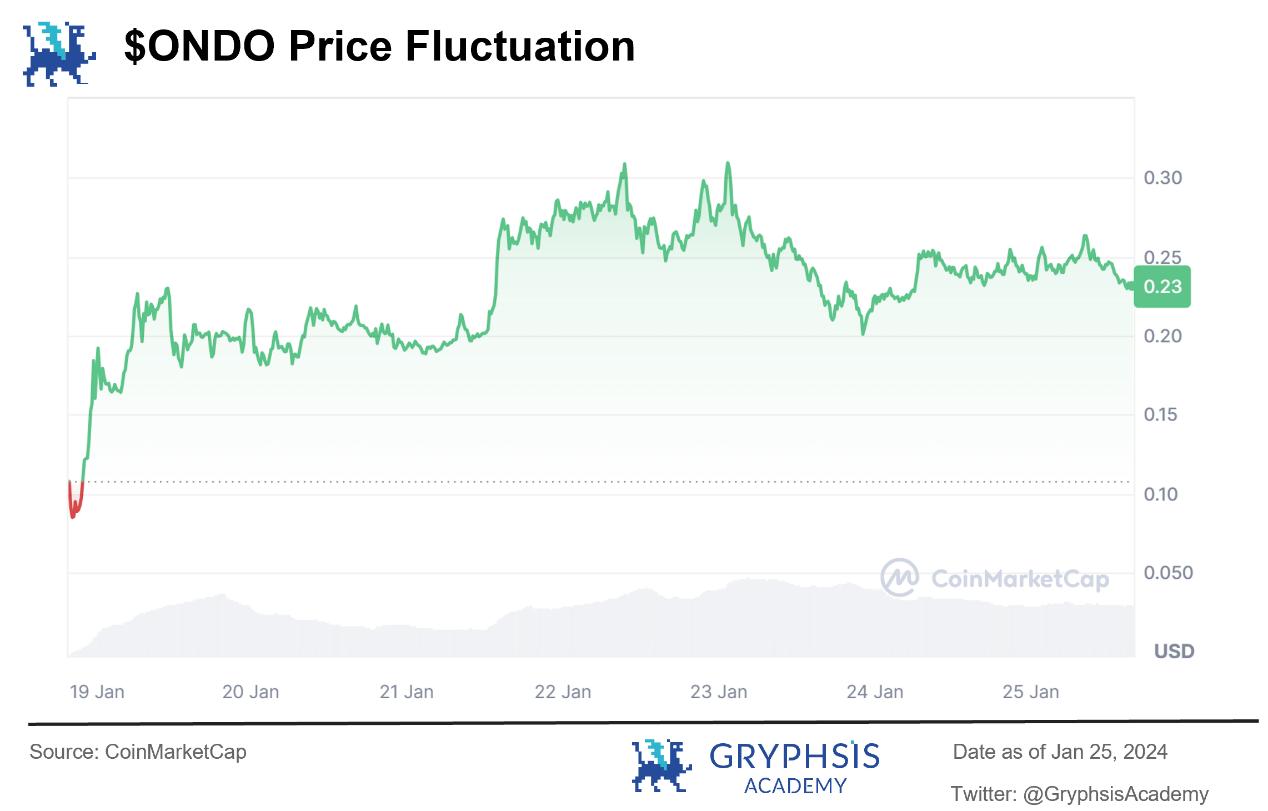This screenshot has height=811, width=1268.
Task: Select the 22 Jan date label
Action: click(x=563, y=691)
